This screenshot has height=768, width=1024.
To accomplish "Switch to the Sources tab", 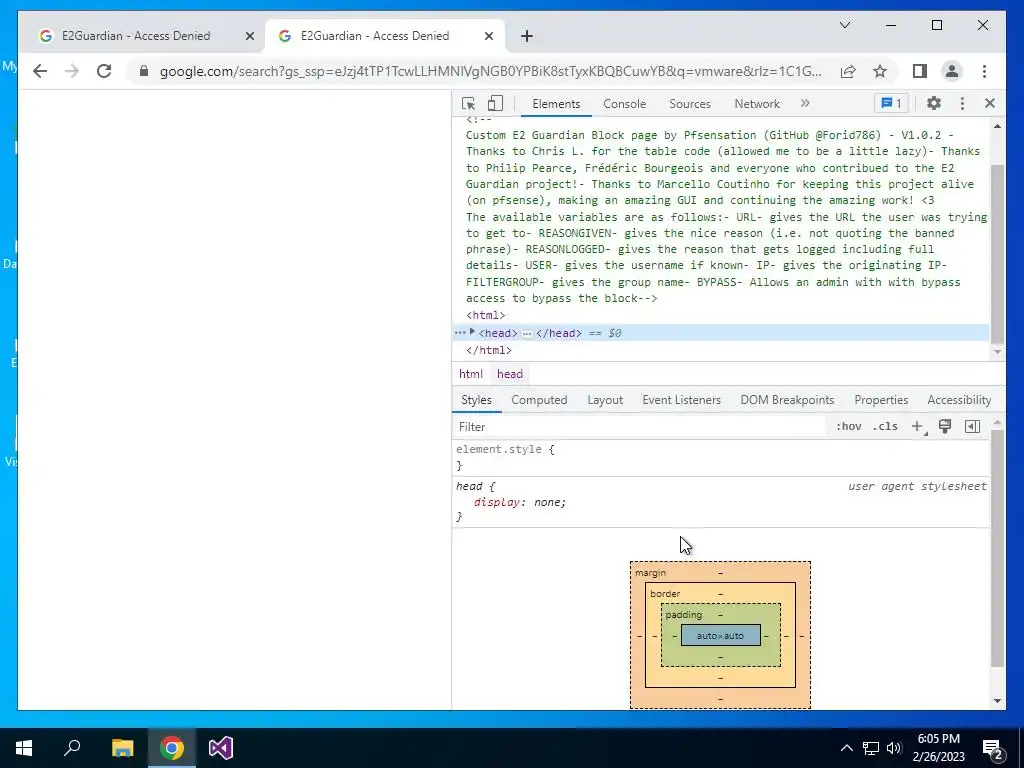I will 690,104.
